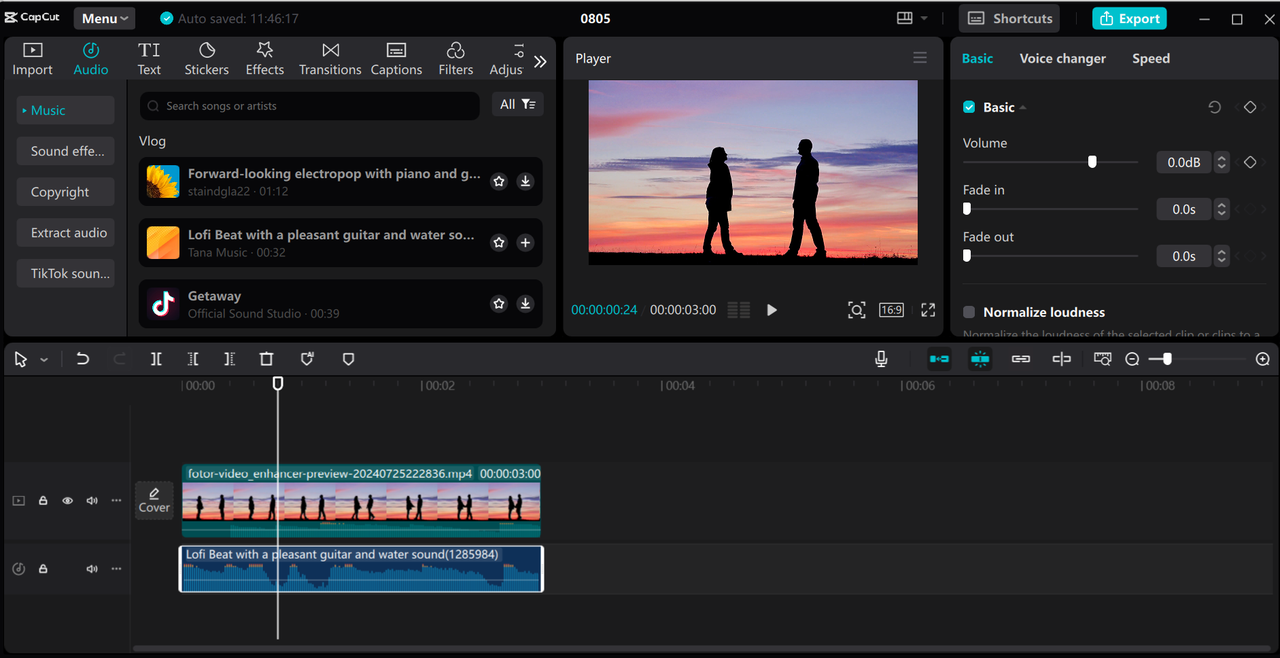Zoom out the timeline
This screenshot has height=658, width=1280.
coord(1132,359)
